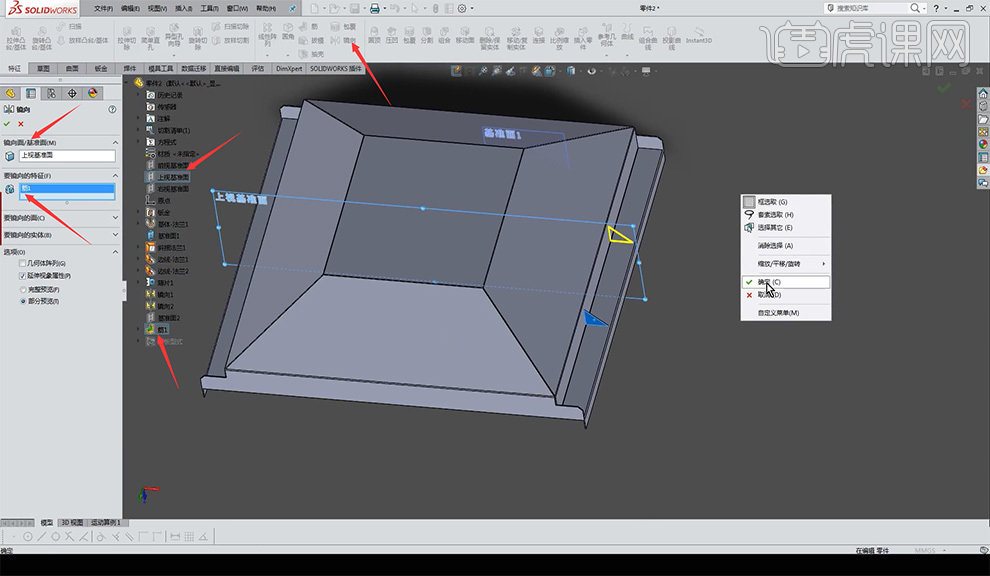This screenshot has height=576, width=990.
Task: Click the 镜向面/基准面 input field
Action: tap(66, 156)
